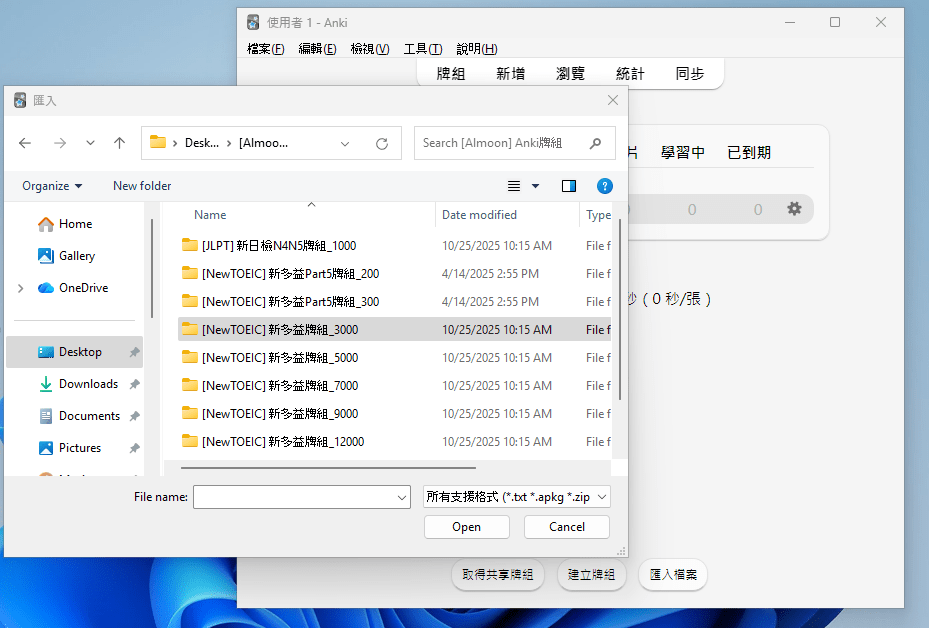Open the 工具(T) menu
The image size is (929, 628).
tap(422, 49)
